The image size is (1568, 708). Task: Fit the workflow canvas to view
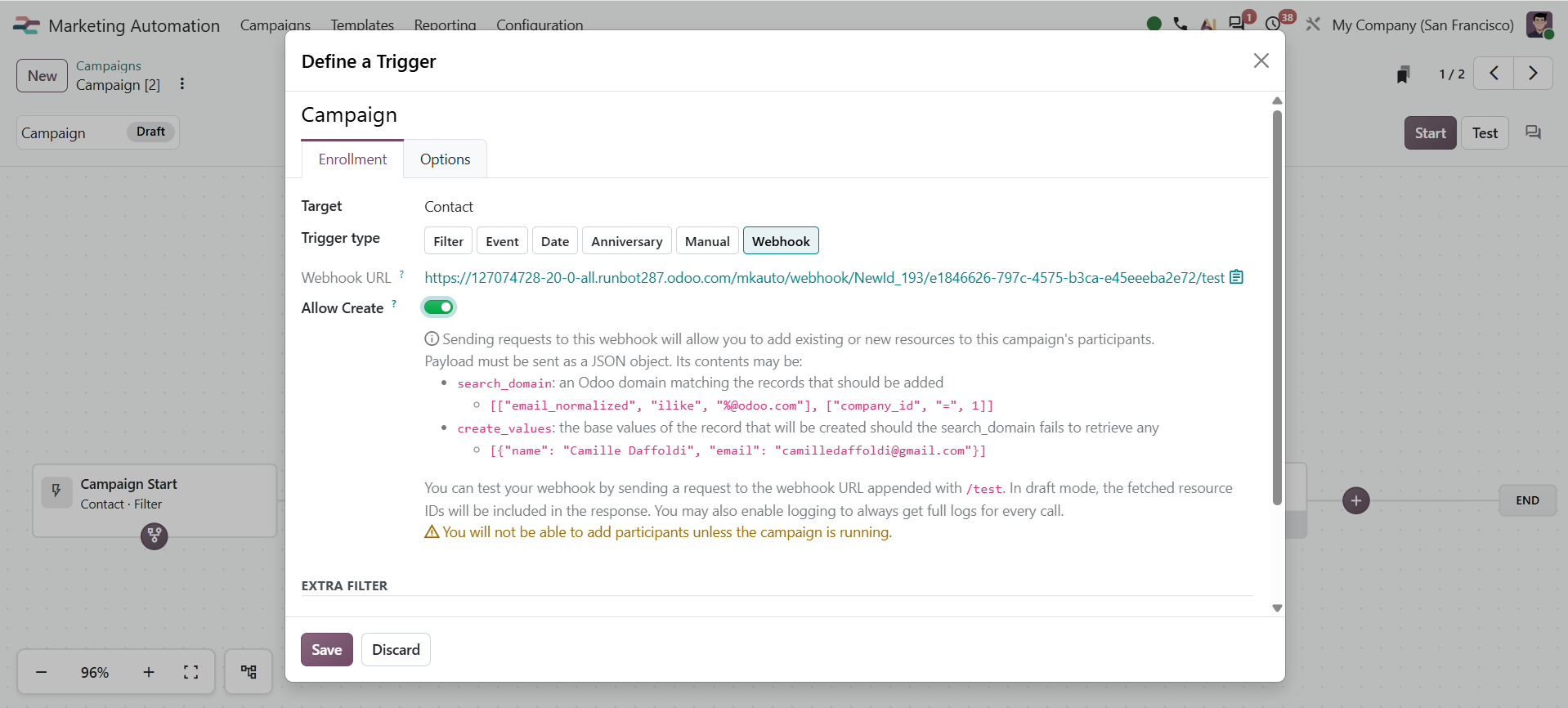pos(191,672)
